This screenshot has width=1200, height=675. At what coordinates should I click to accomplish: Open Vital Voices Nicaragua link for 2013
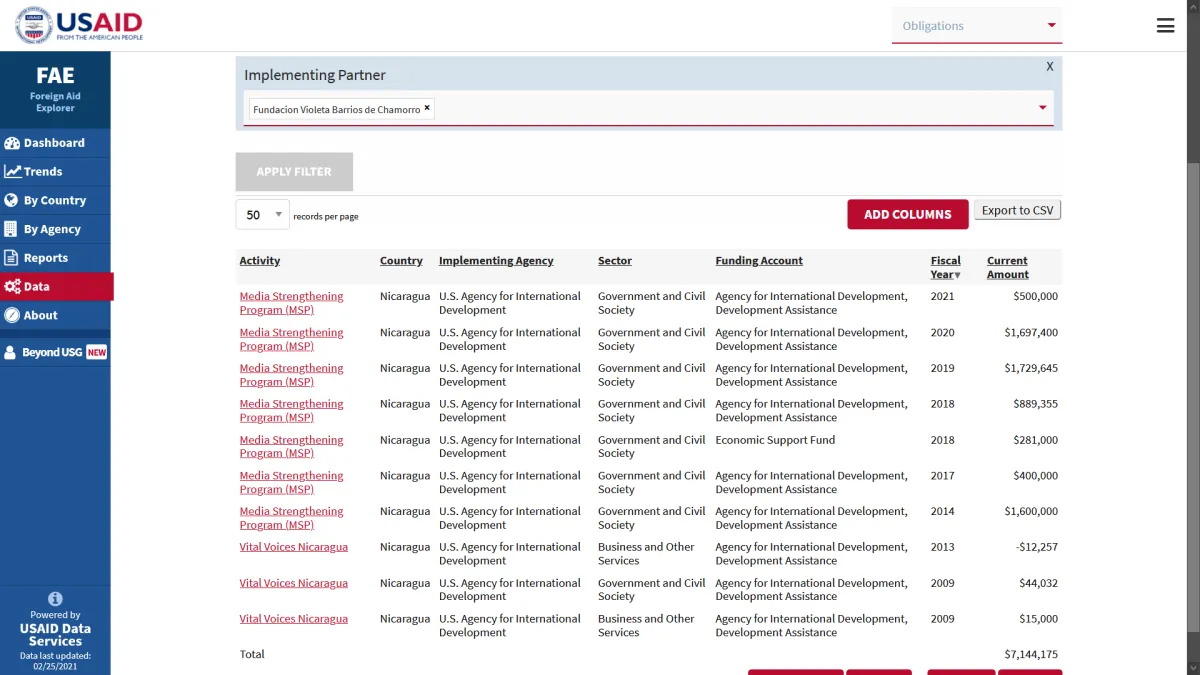click(294, 547)
